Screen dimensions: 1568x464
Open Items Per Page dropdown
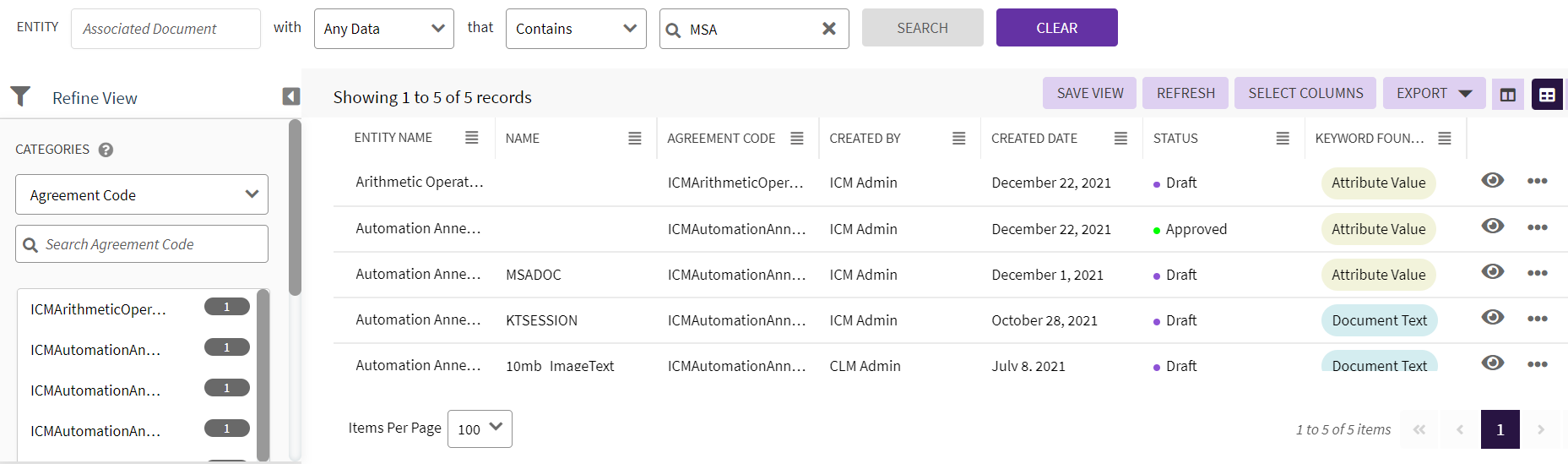pyautogui.click(x=479, y=429)
